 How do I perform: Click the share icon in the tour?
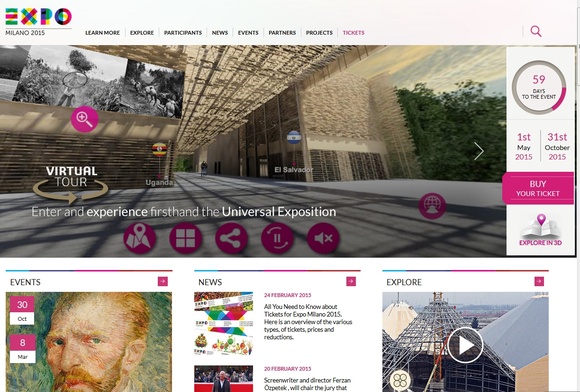click(231, 238)
